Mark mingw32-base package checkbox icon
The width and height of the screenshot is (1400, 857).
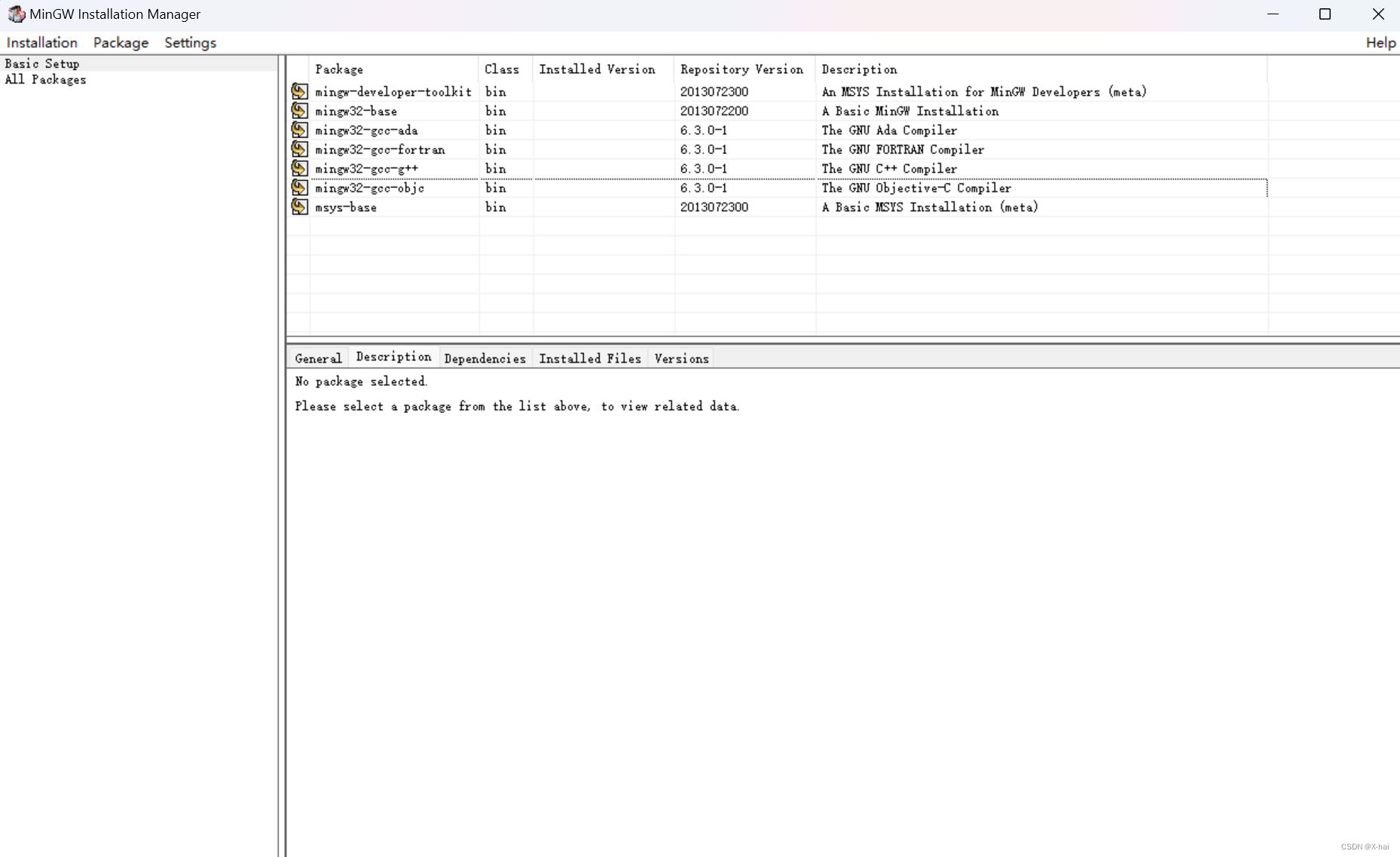pyautogui.click(x=299, y=111)
